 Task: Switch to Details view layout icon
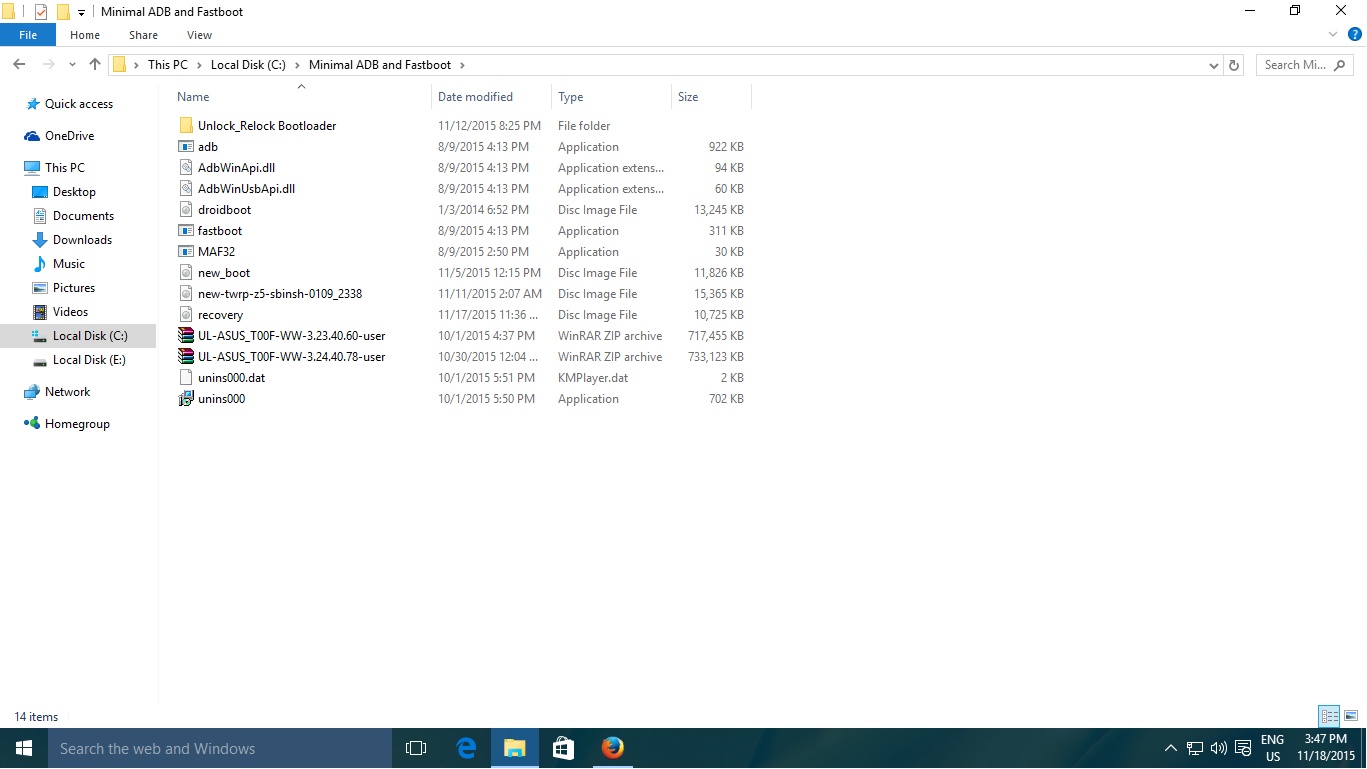(x=1329, y=716)
